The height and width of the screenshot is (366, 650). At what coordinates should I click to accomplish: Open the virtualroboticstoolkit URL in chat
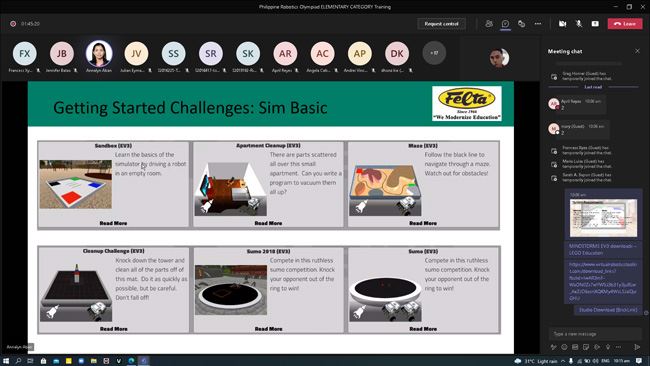603,281
